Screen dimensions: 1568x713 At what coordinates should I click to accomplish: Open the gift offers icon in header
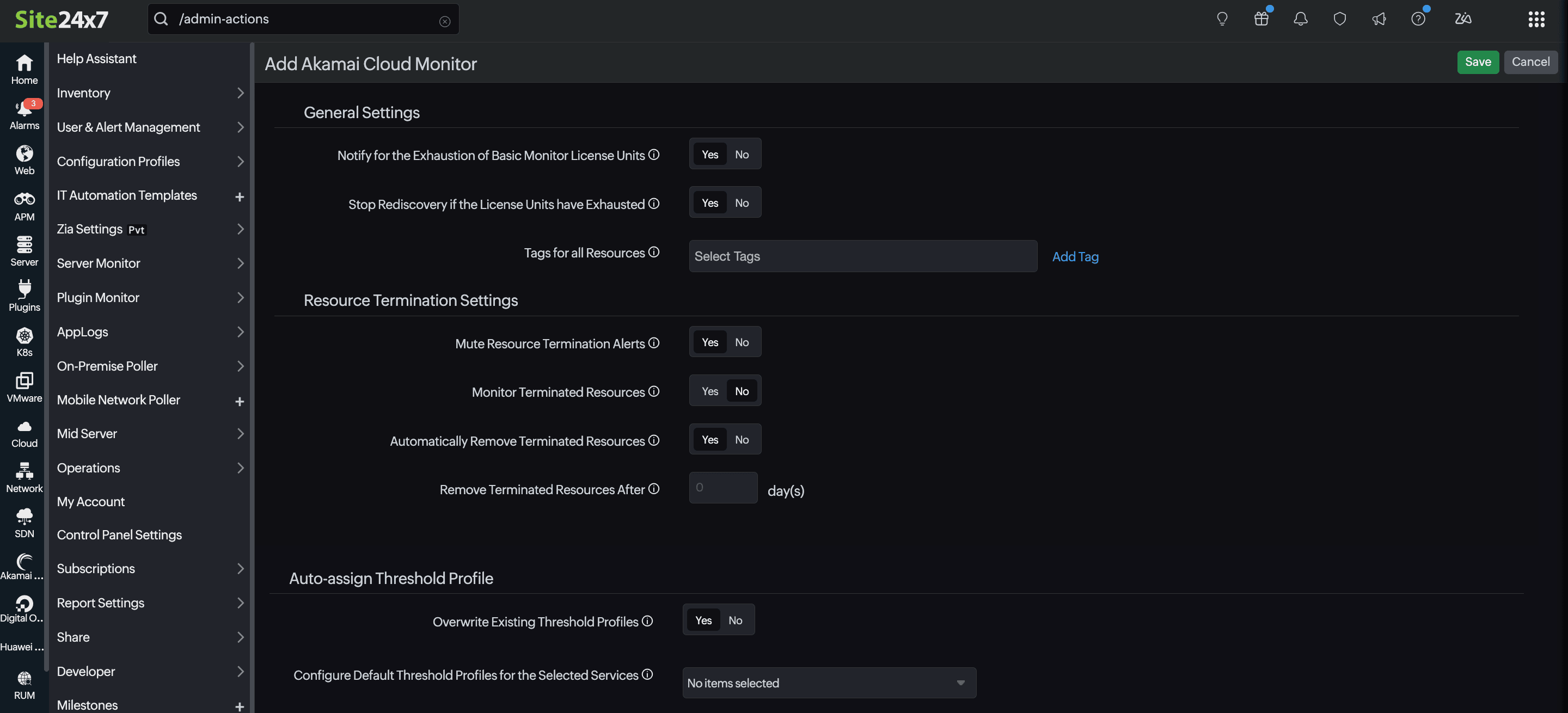[1261, 19]
